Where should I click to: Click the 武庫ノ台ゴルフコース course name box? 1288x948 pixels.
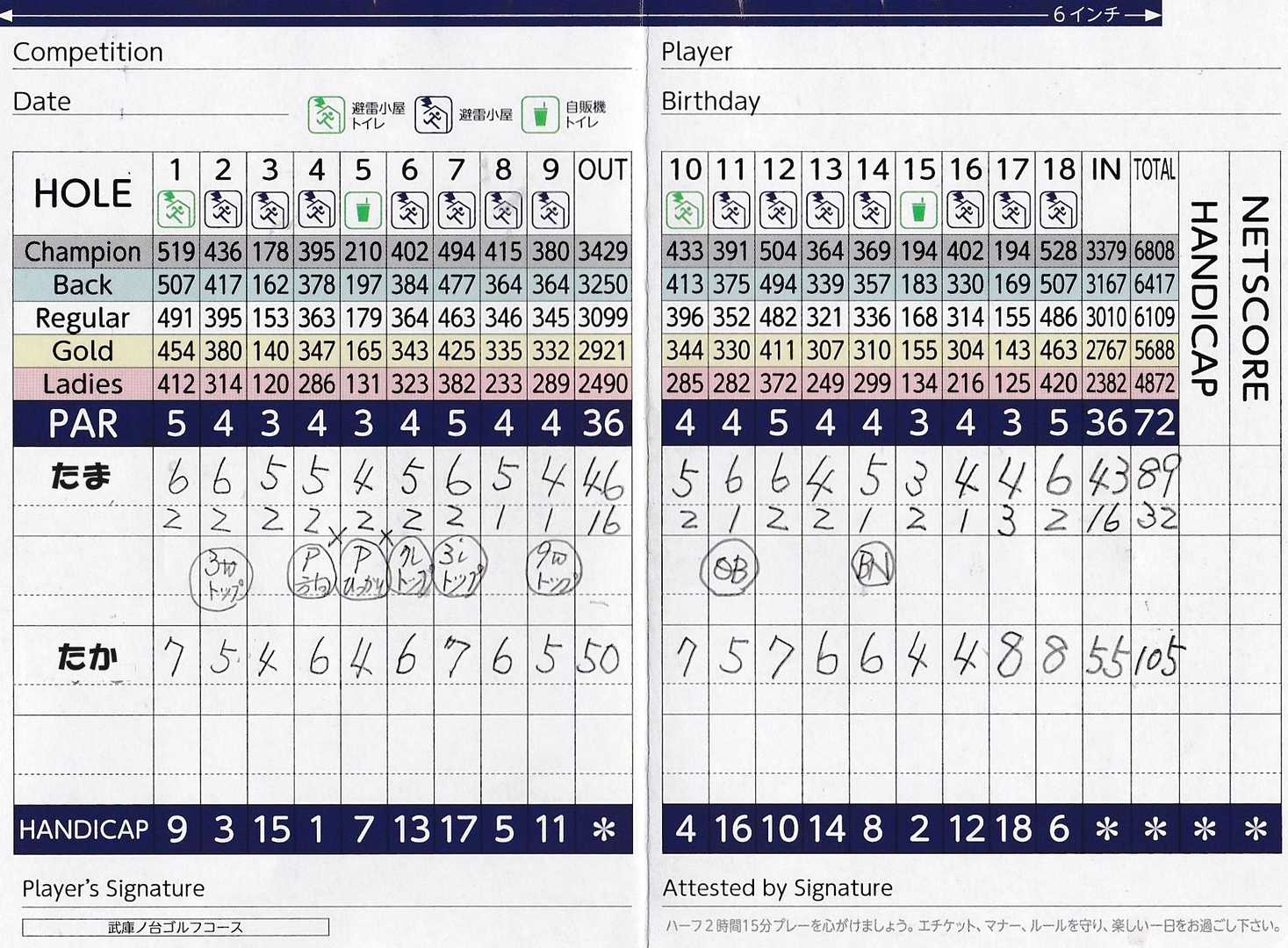pos(176,927)
